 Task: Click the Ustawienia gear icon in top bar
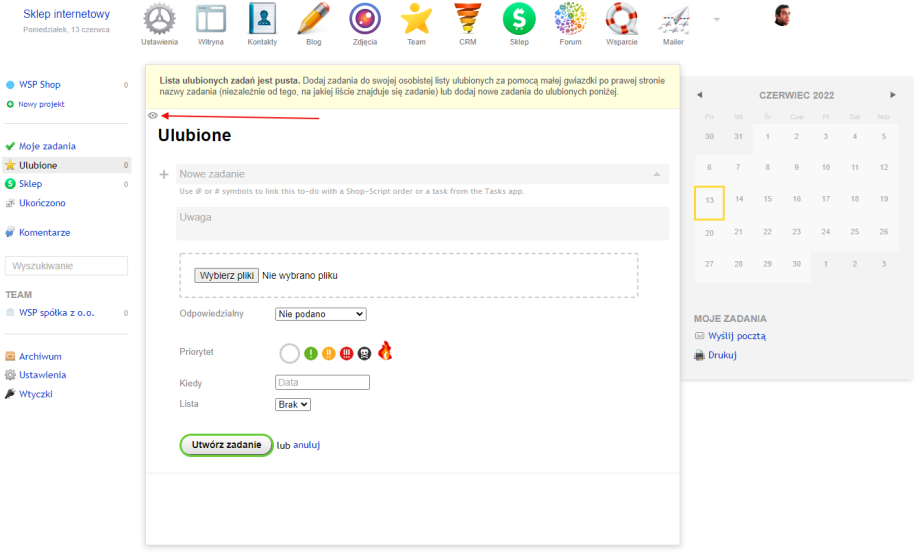(159, 20)
